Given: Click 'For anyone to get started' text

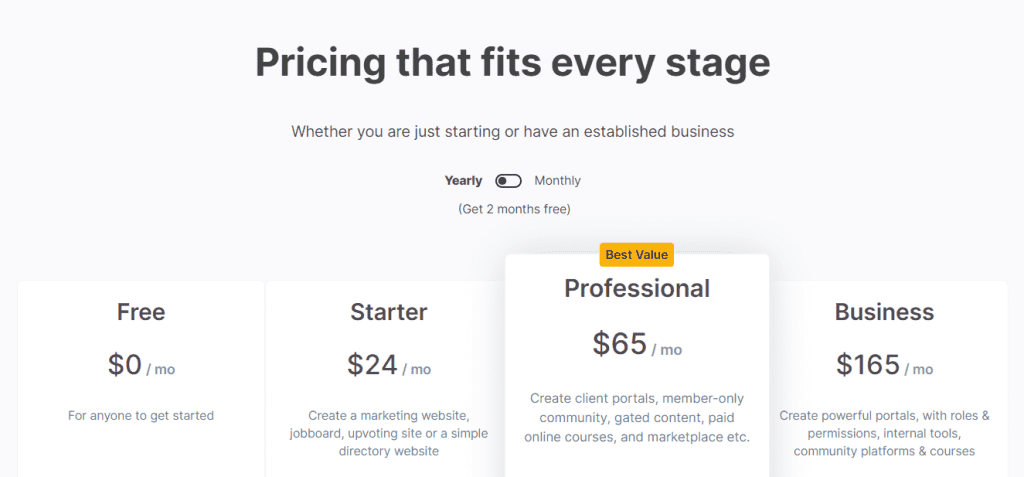Looking at the screenshot, I should (141, 416).
